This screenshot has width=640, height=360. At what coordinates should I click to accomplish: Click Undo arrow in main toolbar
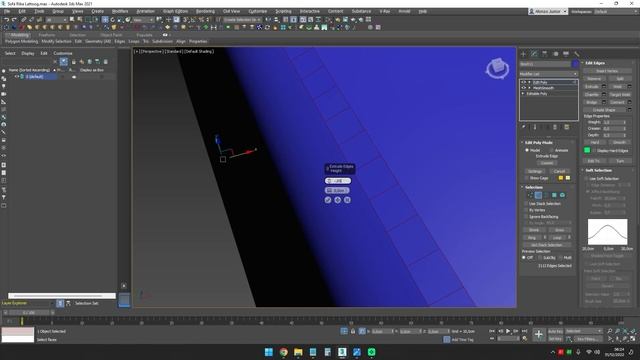[x=6, y=20]
